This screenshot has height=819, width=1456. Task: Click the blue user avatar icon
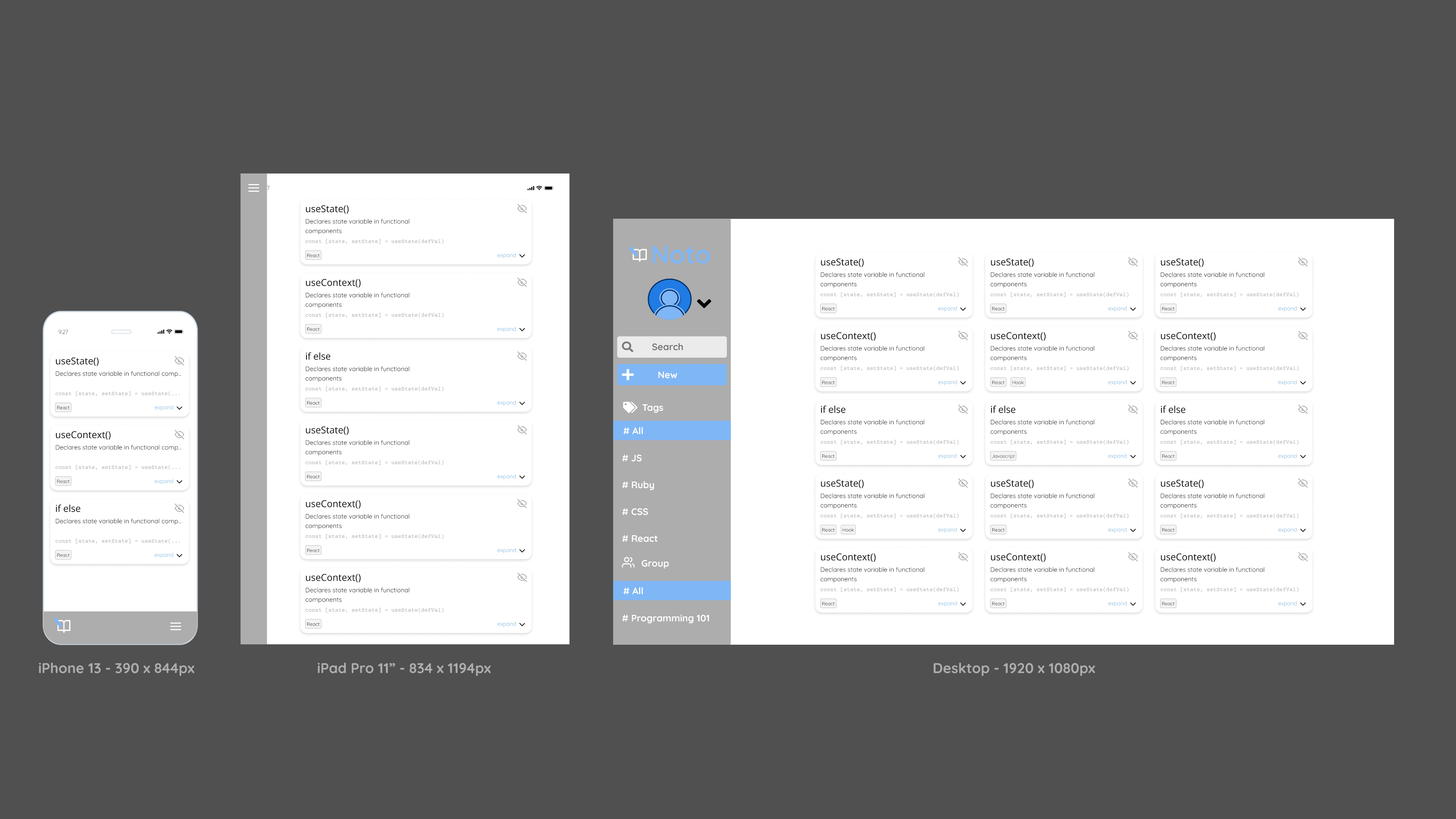[x=669, y=300]
